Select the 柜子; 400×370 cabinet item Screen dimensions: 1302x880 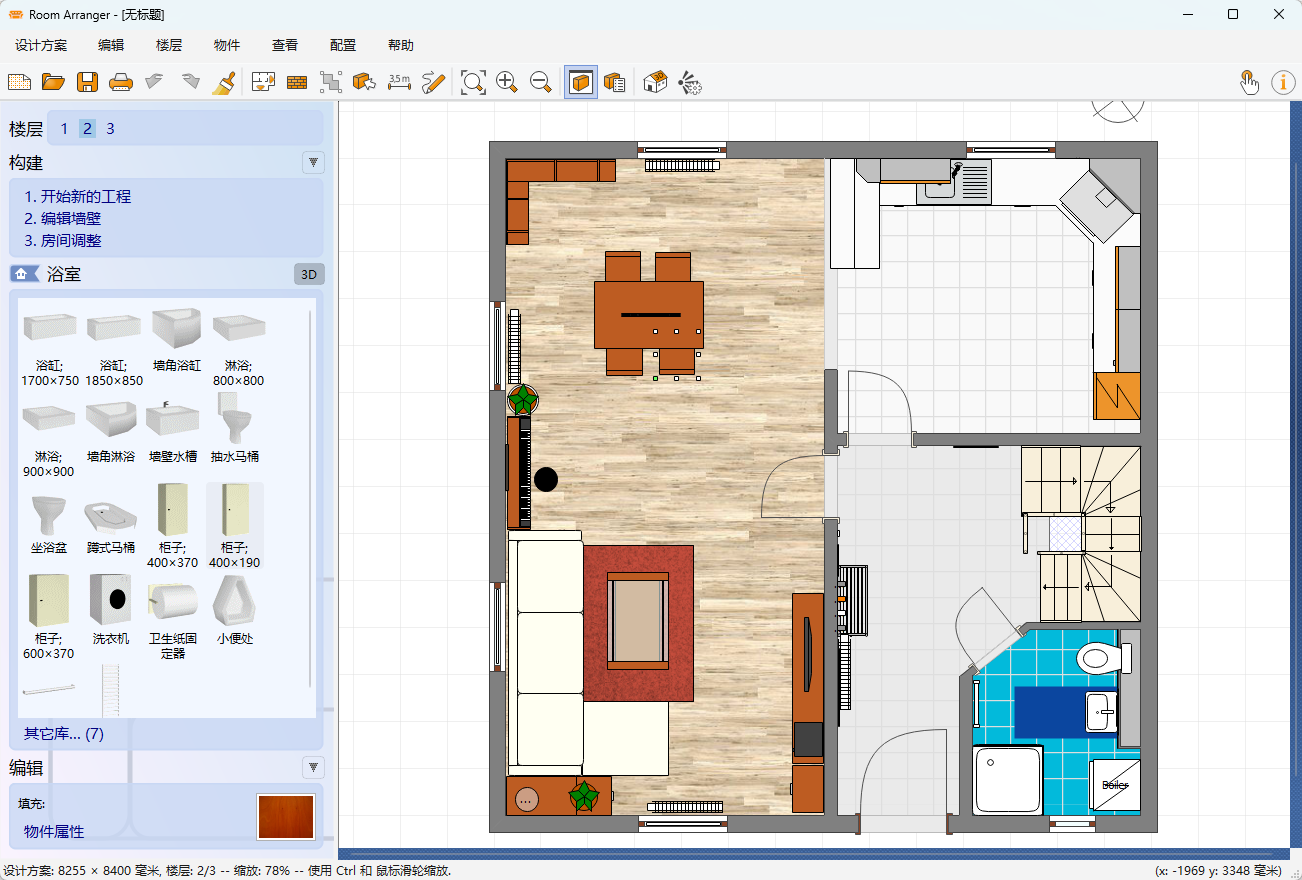[173, 526]
